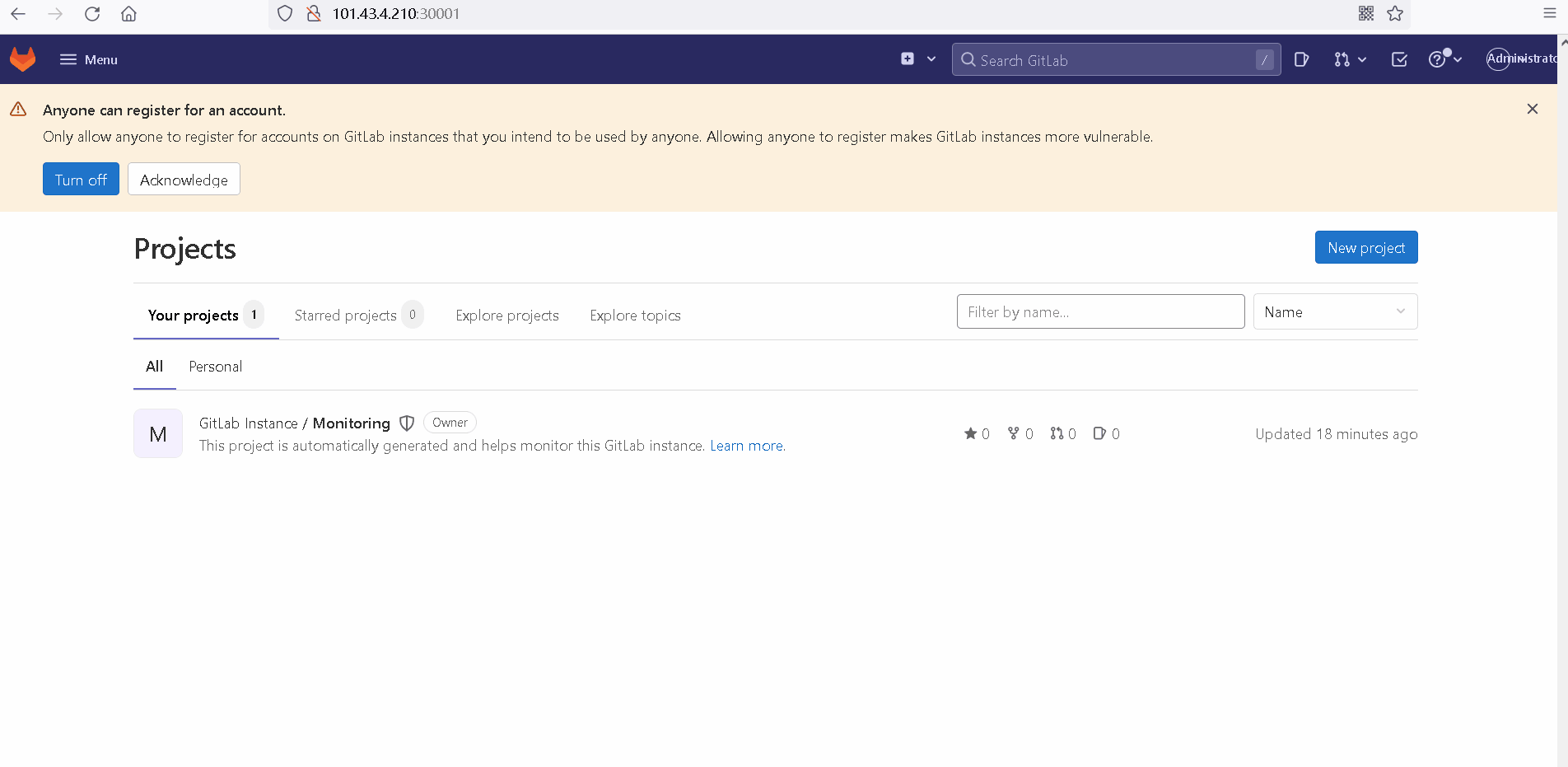Click the Starred projects count badge
1568x767 pixels.
point(413,315)
